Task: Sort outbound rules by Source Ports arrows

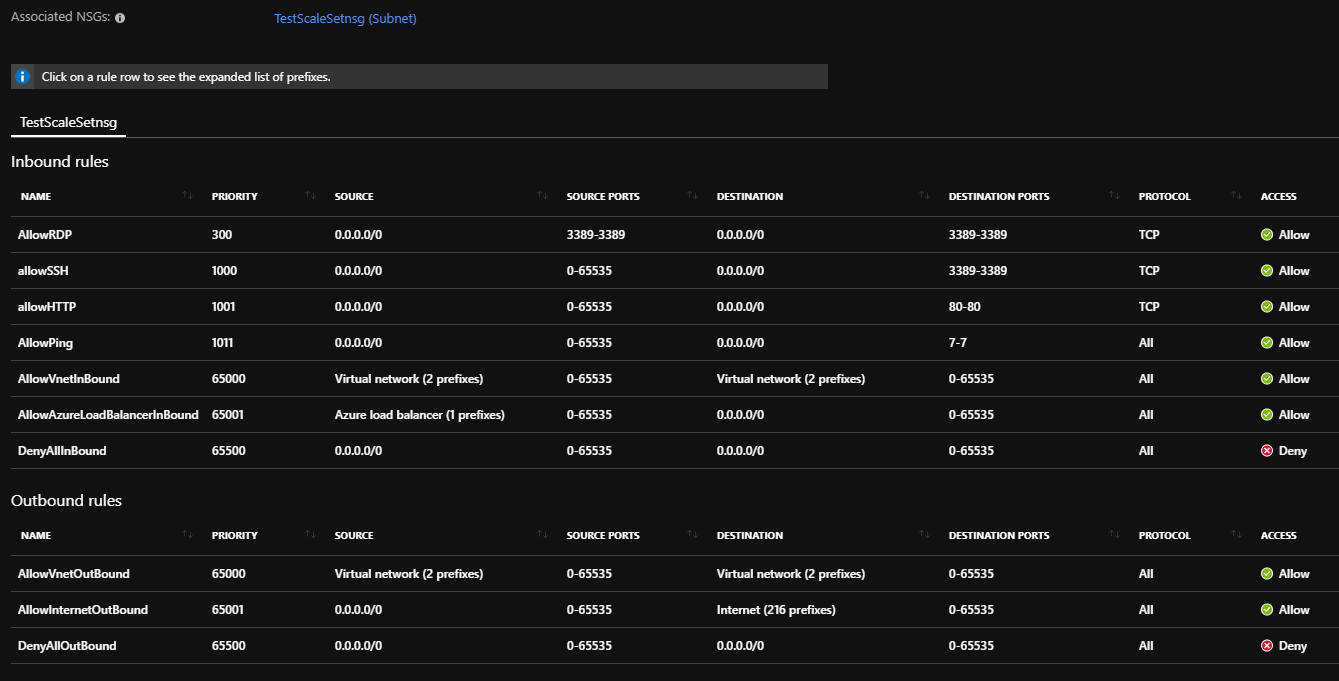Action: pyautogui.click(x=692, y=535)
